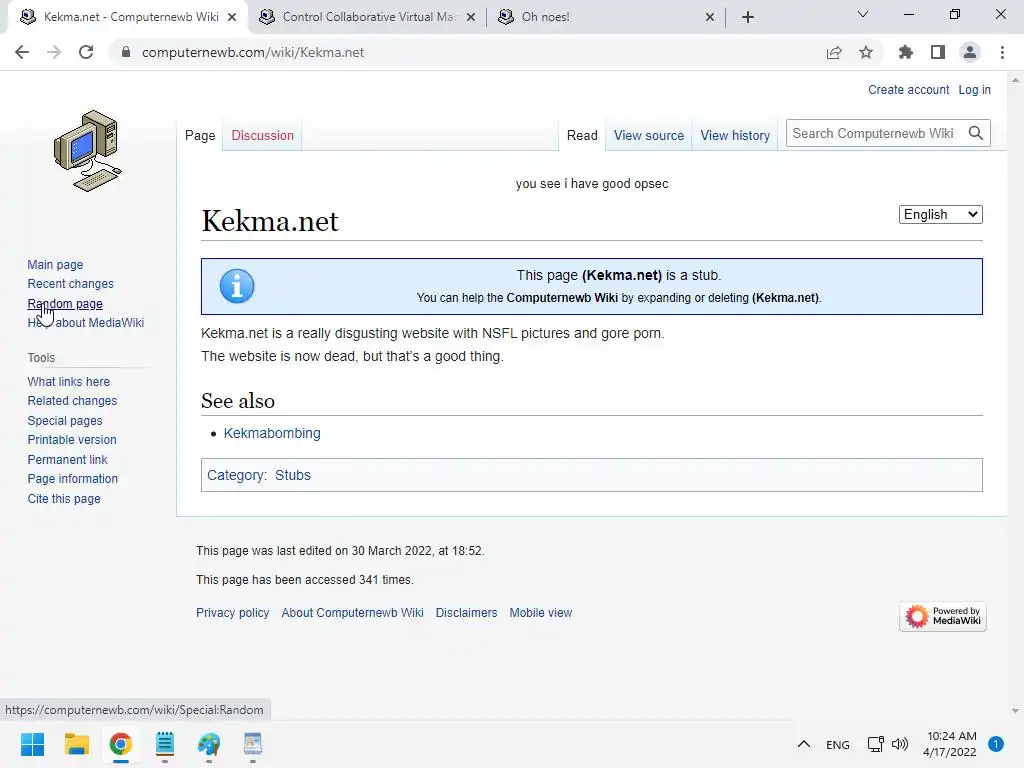
Task: Open the network tray icon
Action: (x=876, y=744)
